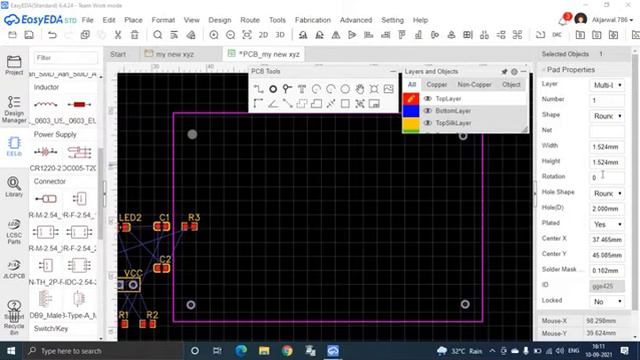This screenshot has height=360, width=640.
Task: Open the Locked dropdown showing No
Action: point(607,302)
